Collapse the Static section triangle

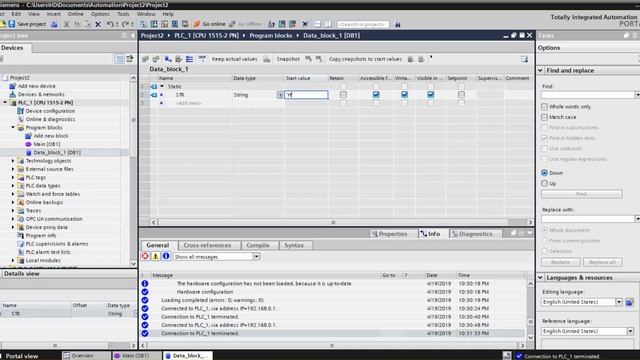click(x=162, y=87)
